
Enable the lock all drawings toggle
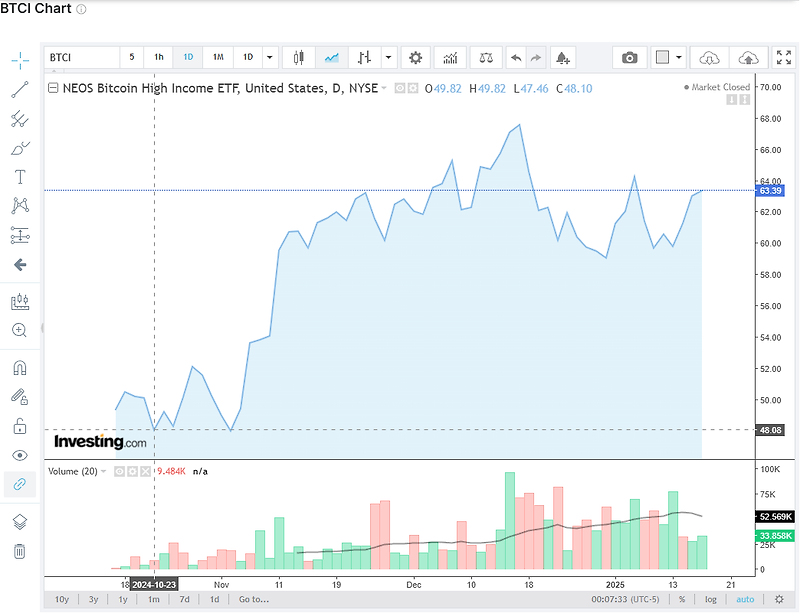click(19, 426)
